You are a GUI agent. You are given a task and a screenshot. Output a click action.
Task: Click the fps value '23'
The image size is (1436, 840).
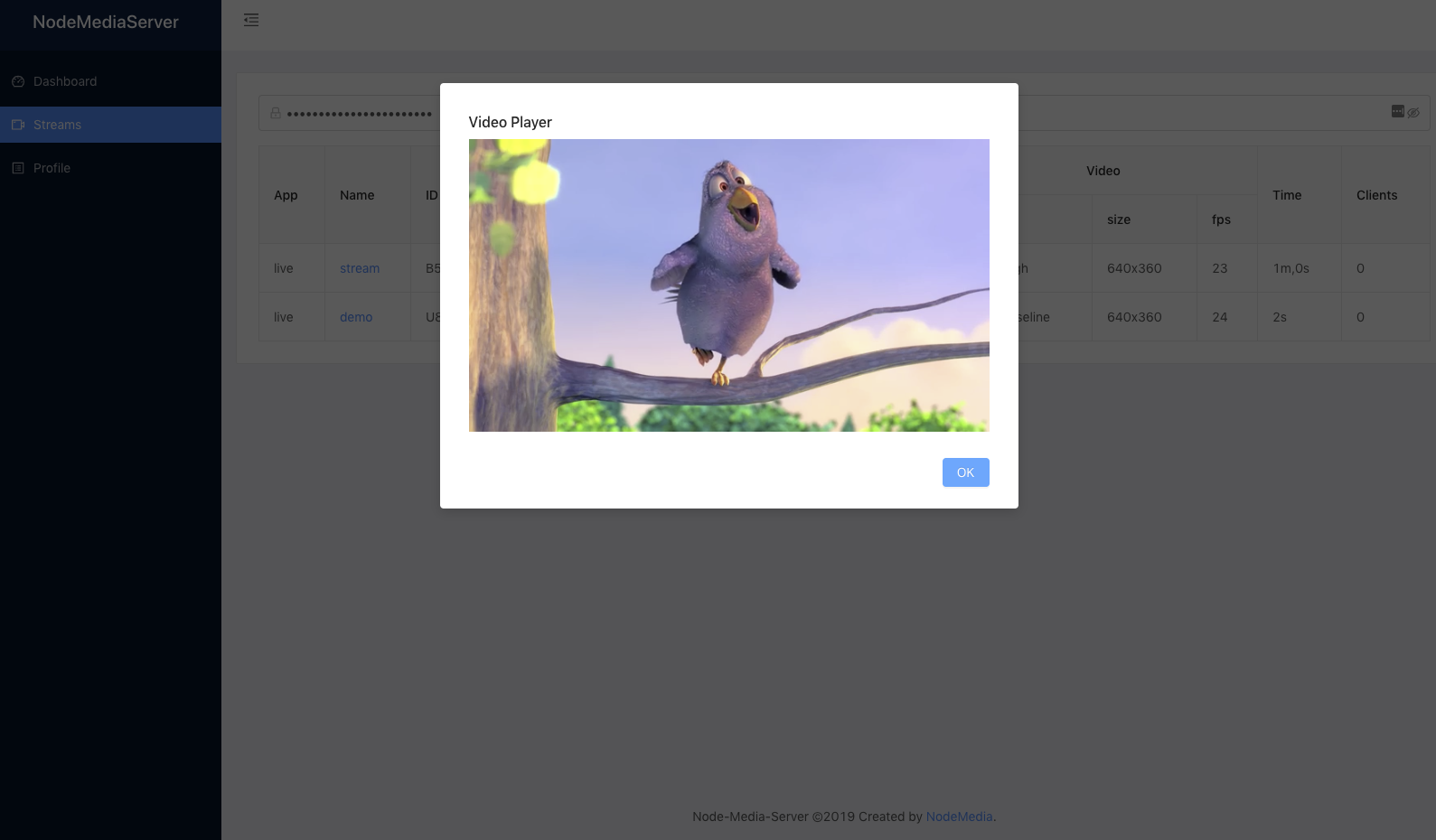coord(1220,268)
